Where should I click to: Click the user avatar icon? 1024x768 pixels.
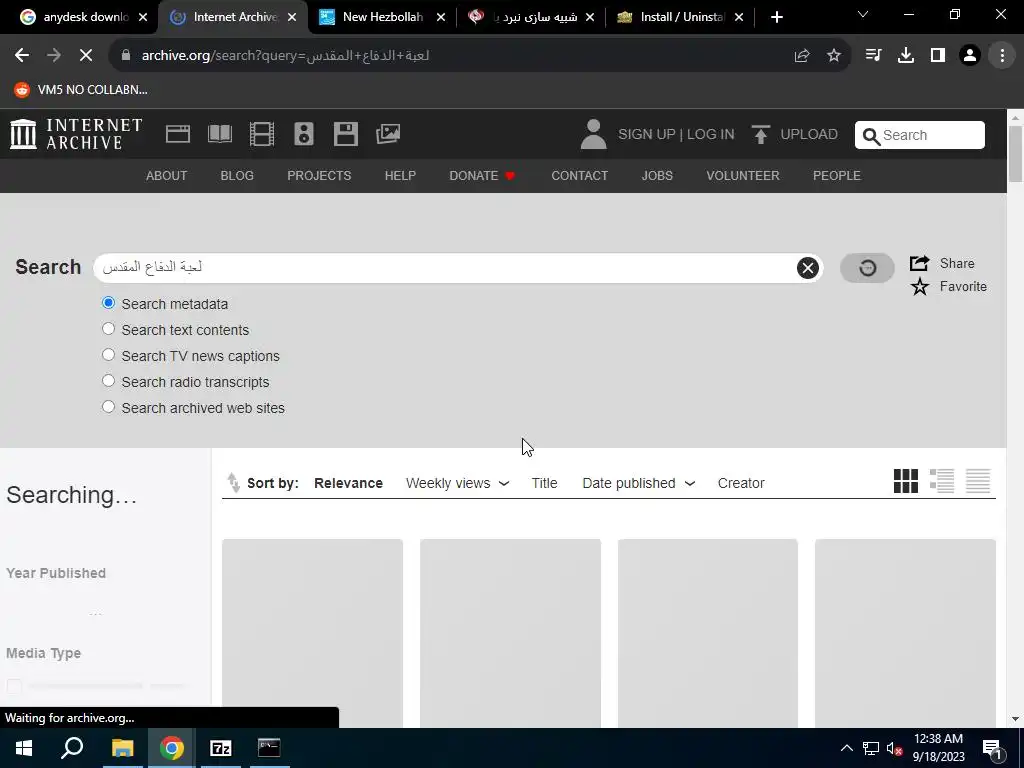[593, 134]
